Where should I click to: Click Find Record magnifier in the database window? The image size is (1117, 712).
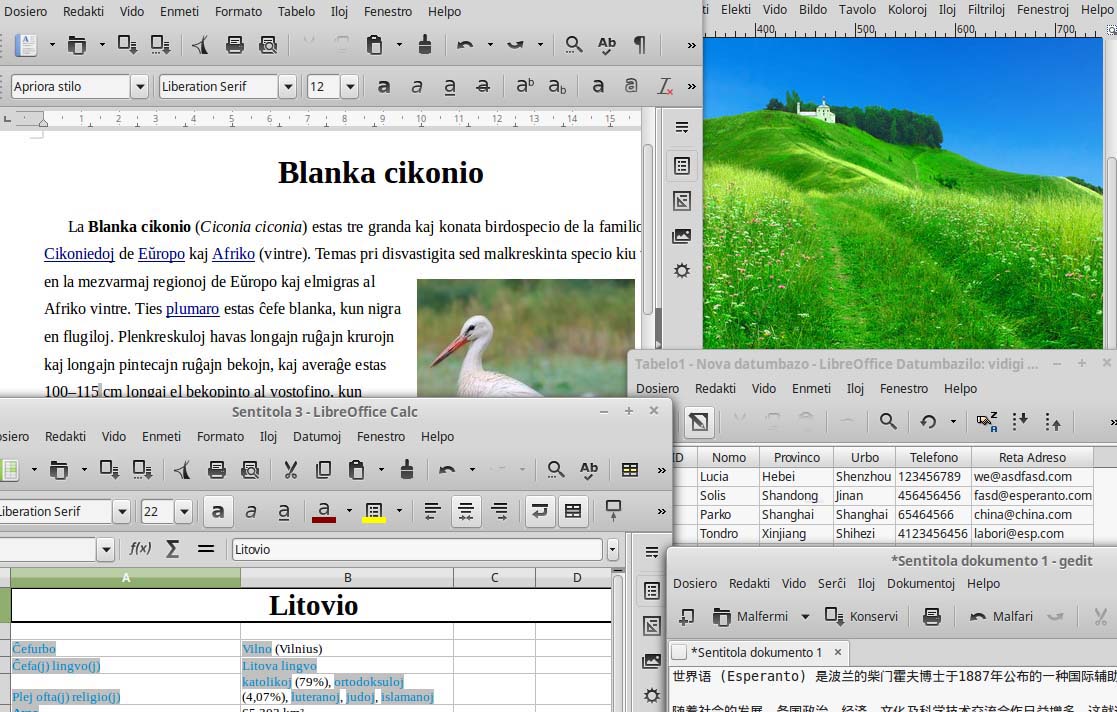click(888, 421)
